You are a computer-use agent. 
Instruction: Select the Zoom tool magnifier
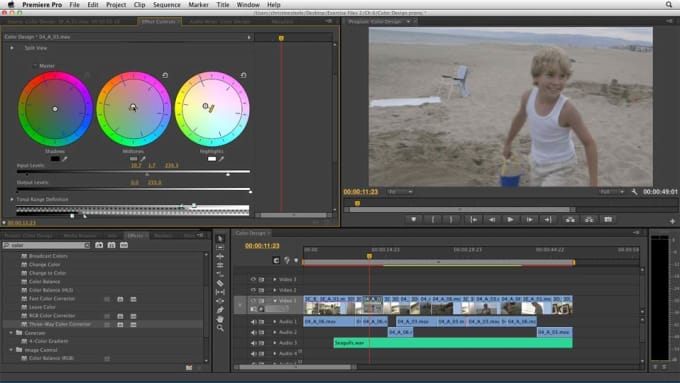tap(220, 328)
